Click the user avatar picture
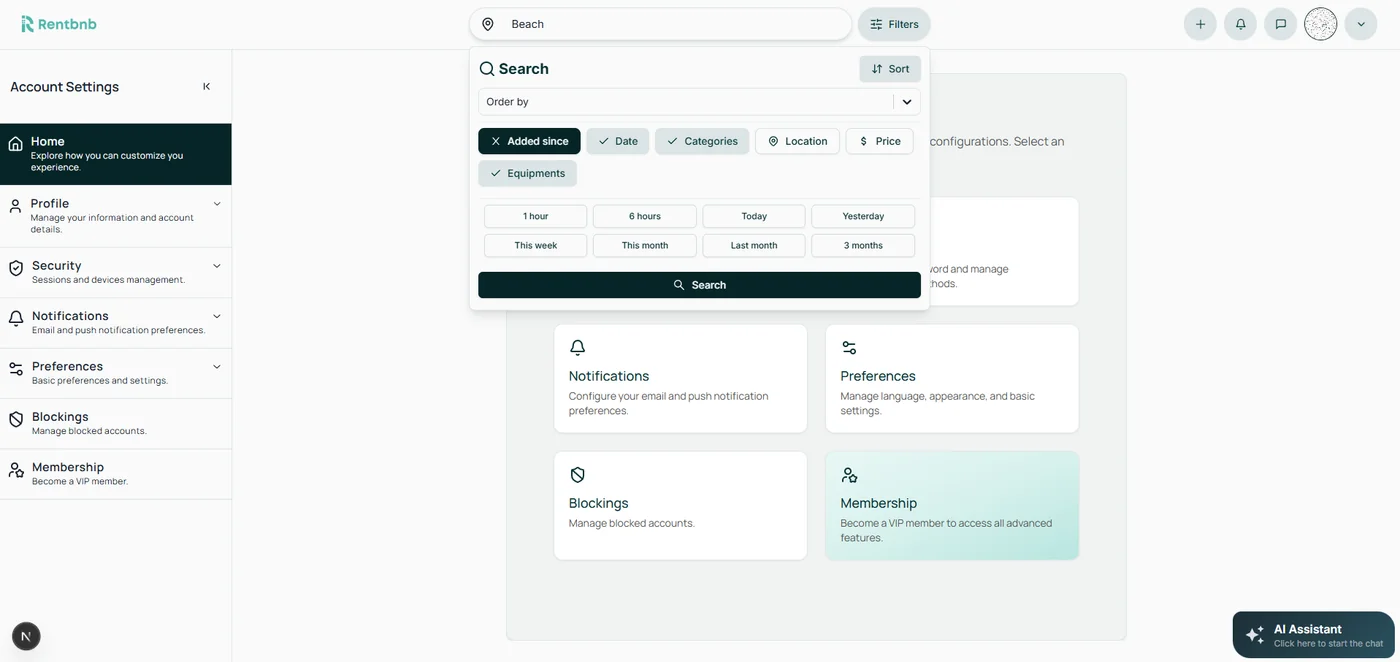The image size is (1400, 662). [x=1320, y=24]
